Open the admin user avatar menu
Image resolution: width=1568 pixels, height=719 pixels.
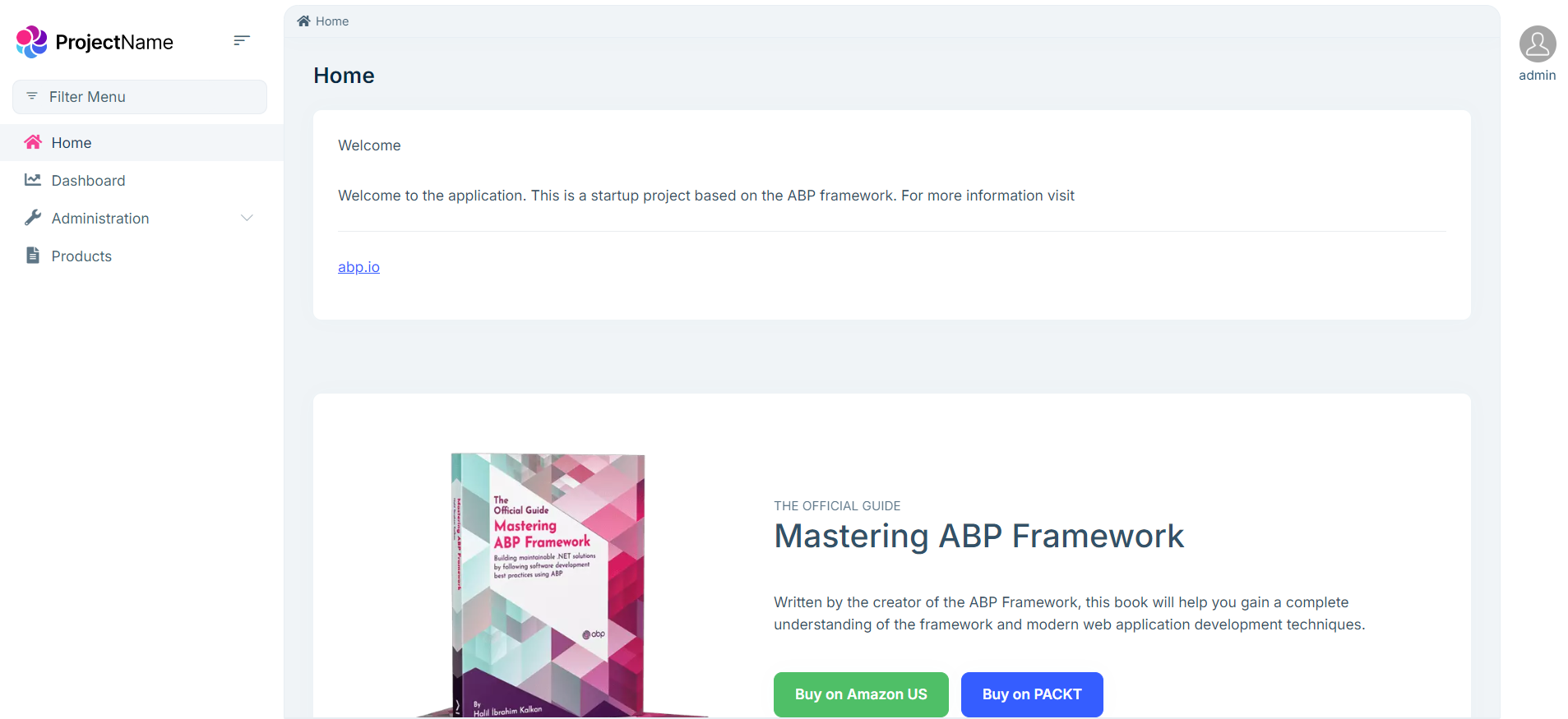[x=1537, y=44]
